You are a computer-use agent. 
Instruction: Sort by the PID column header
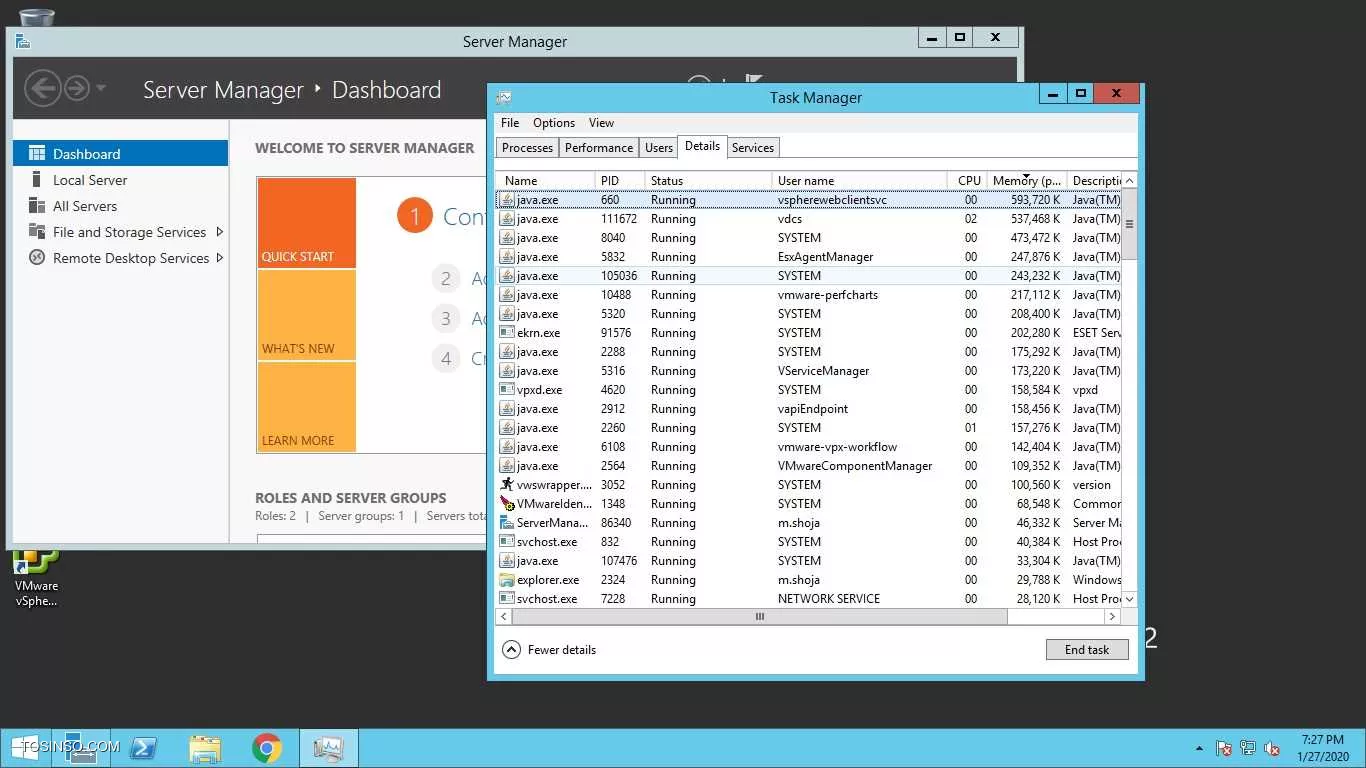coord(620,181)
